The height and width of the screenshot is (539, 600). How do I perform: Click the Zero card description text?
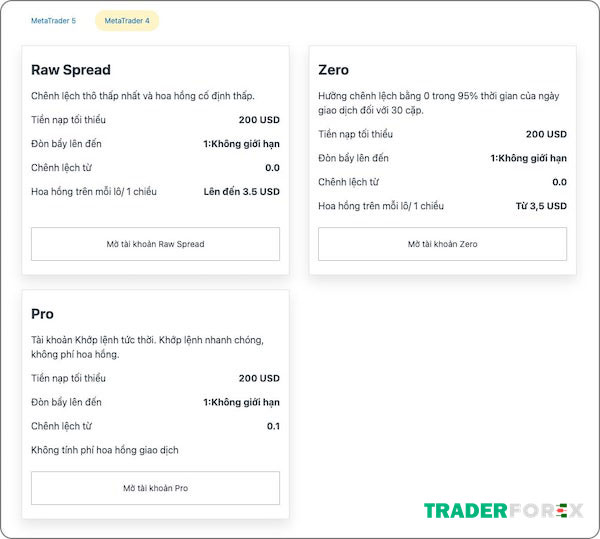pos(439,103)
